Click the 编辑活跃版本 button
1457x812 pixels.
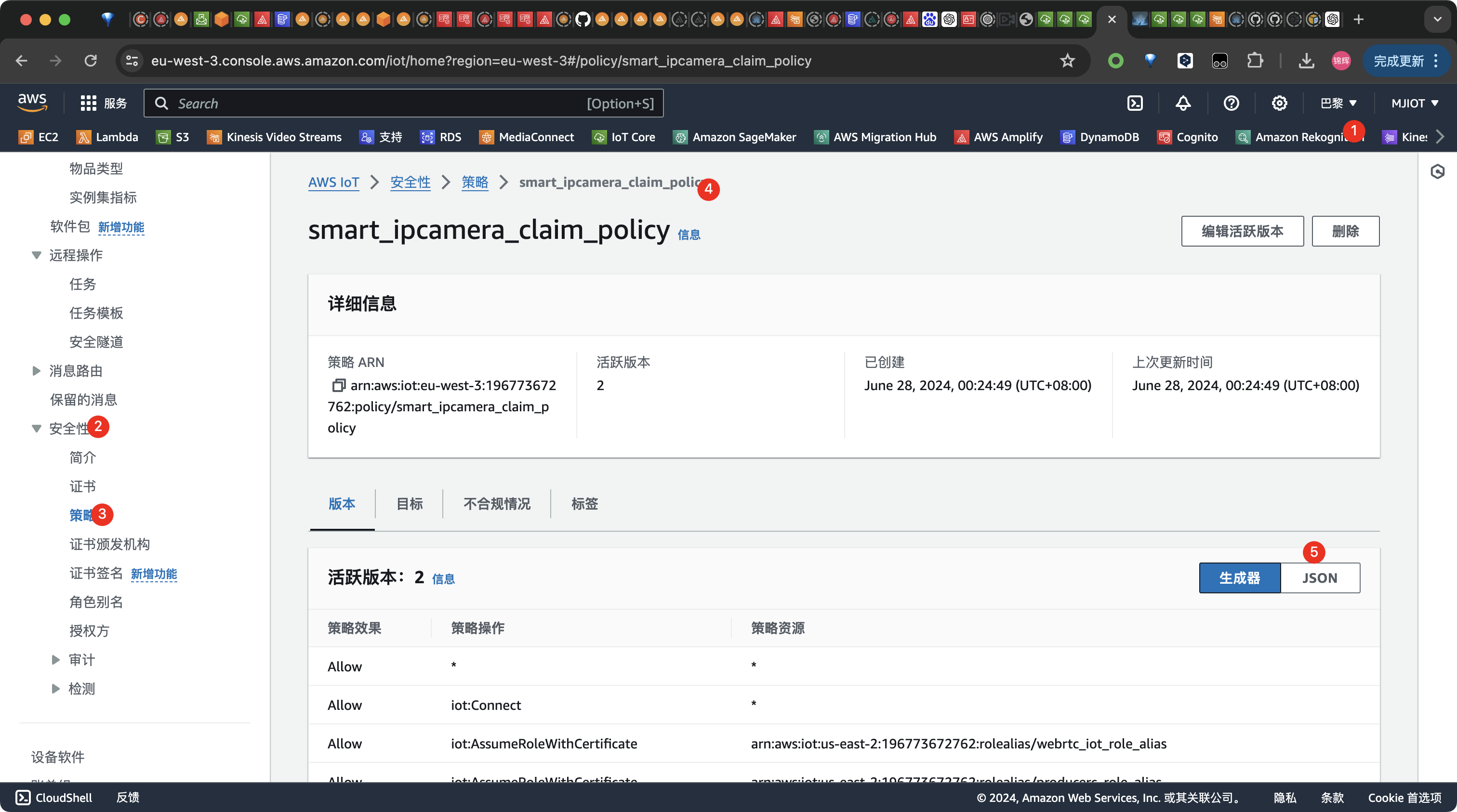(1242, 231)
